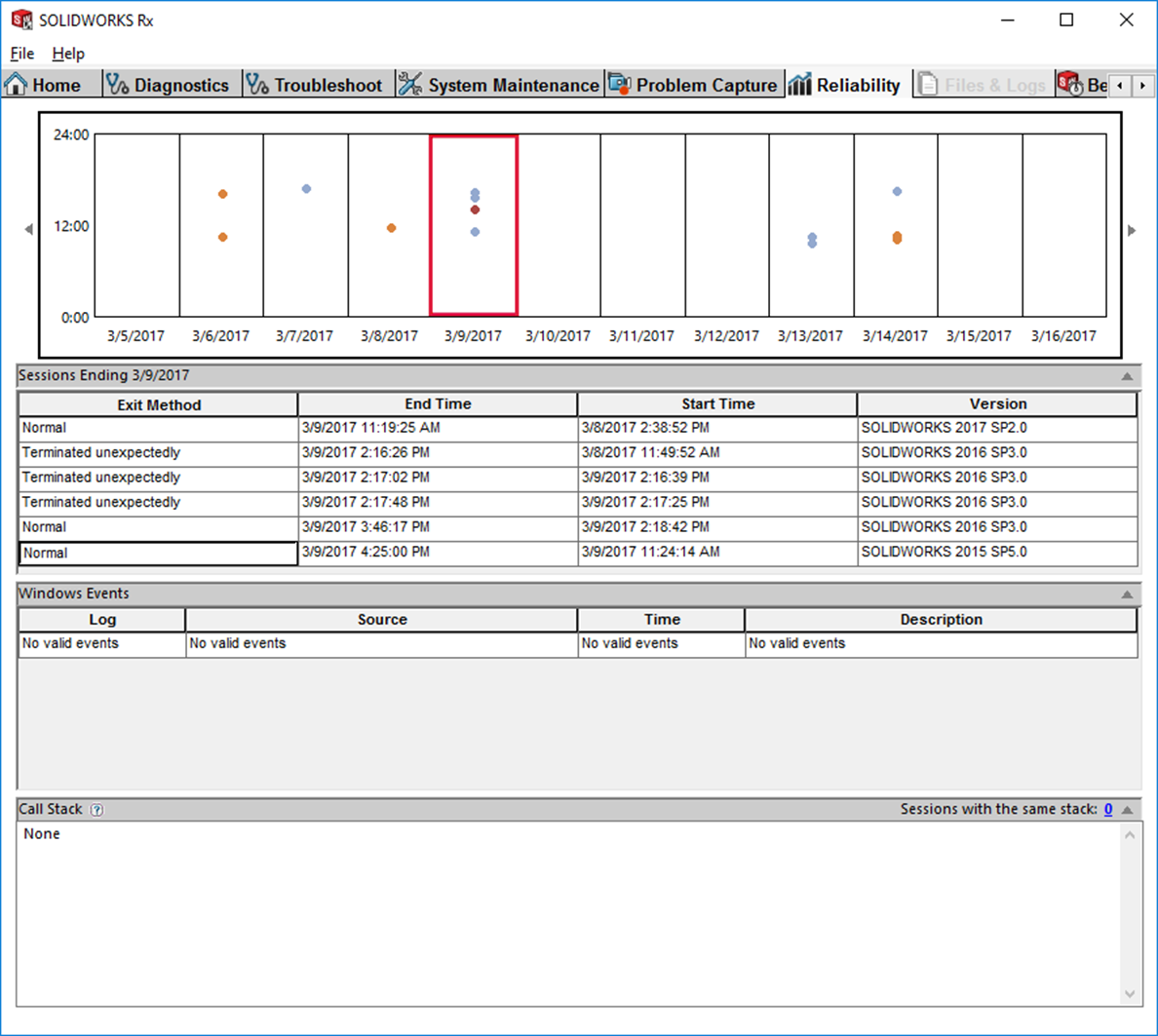Click the Problem Capture camera icon
Viewport: 1158px width, 1036px height.
[x=619, y=85]
